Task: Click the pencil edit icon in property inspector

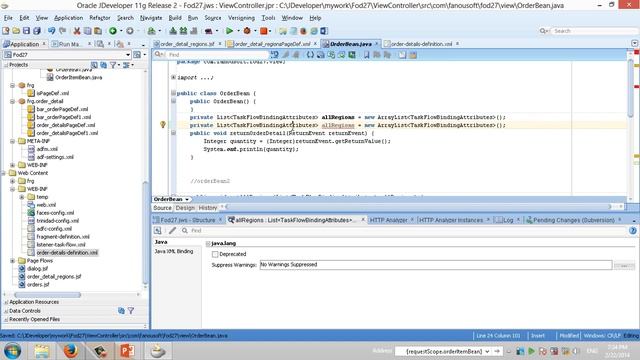Action: pyautogui.click(x=173, y=231)
